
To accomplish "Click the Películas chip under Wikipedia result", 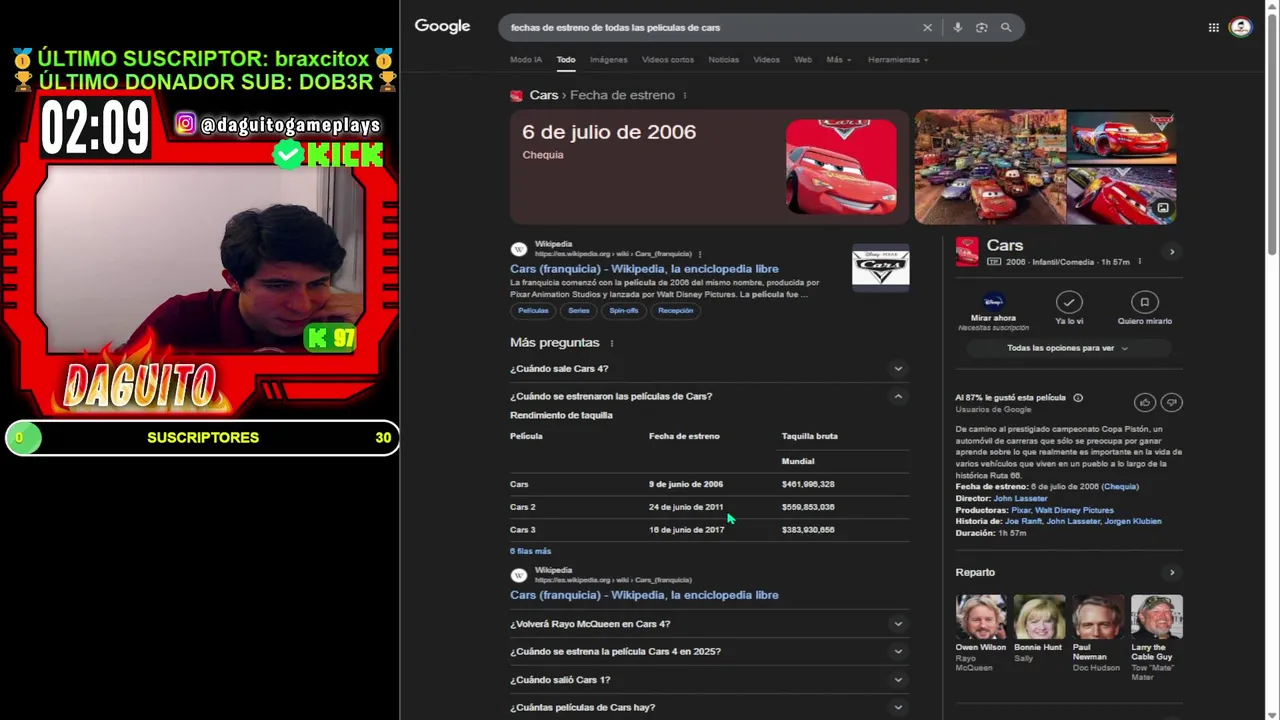I will (533, 311).
